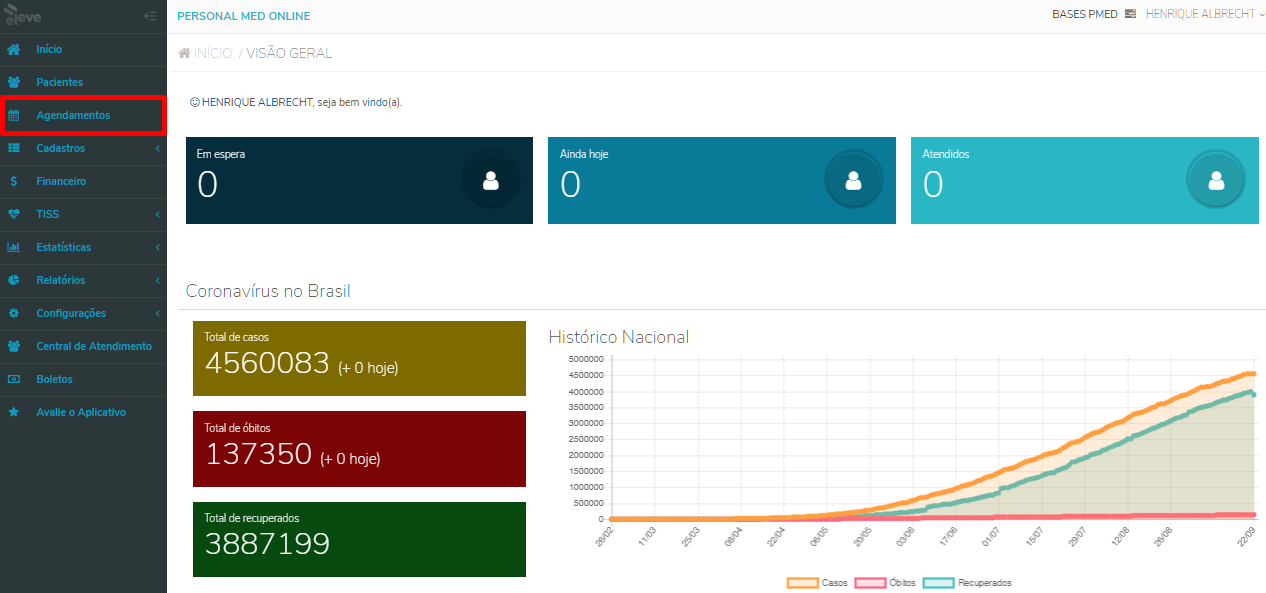
Task: Click the 3887199 recovered value
Action: point(267,544)
